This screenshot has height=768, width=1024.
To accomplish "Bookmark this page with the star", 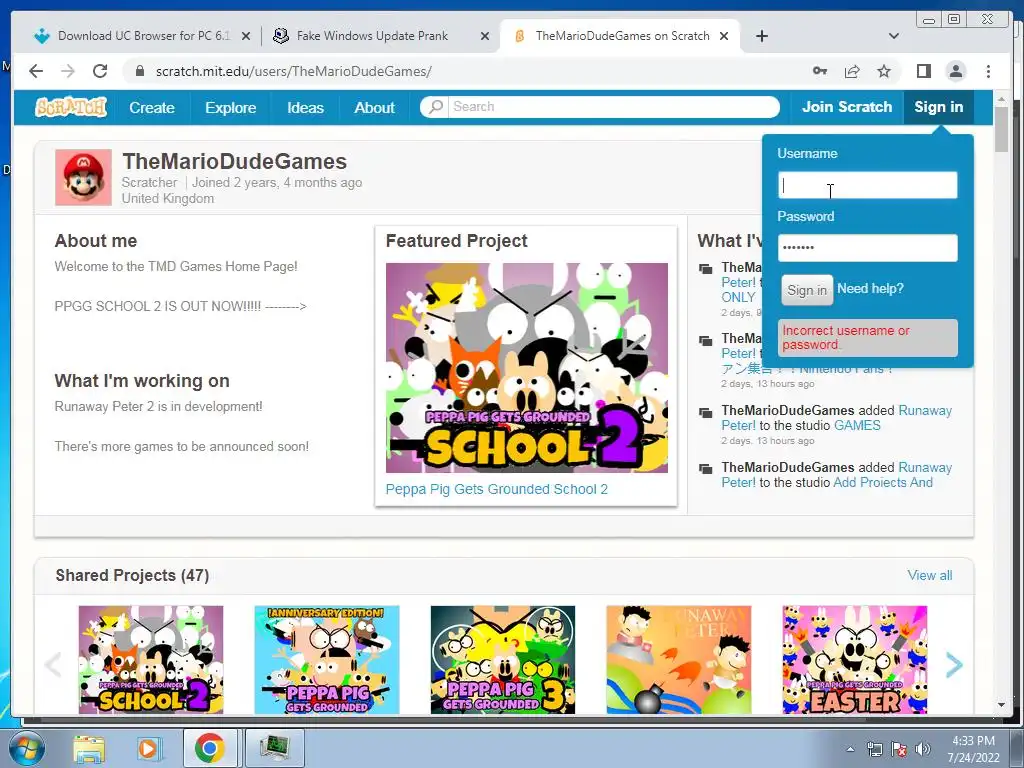I will pyautogui.click(x=884, y=71).
